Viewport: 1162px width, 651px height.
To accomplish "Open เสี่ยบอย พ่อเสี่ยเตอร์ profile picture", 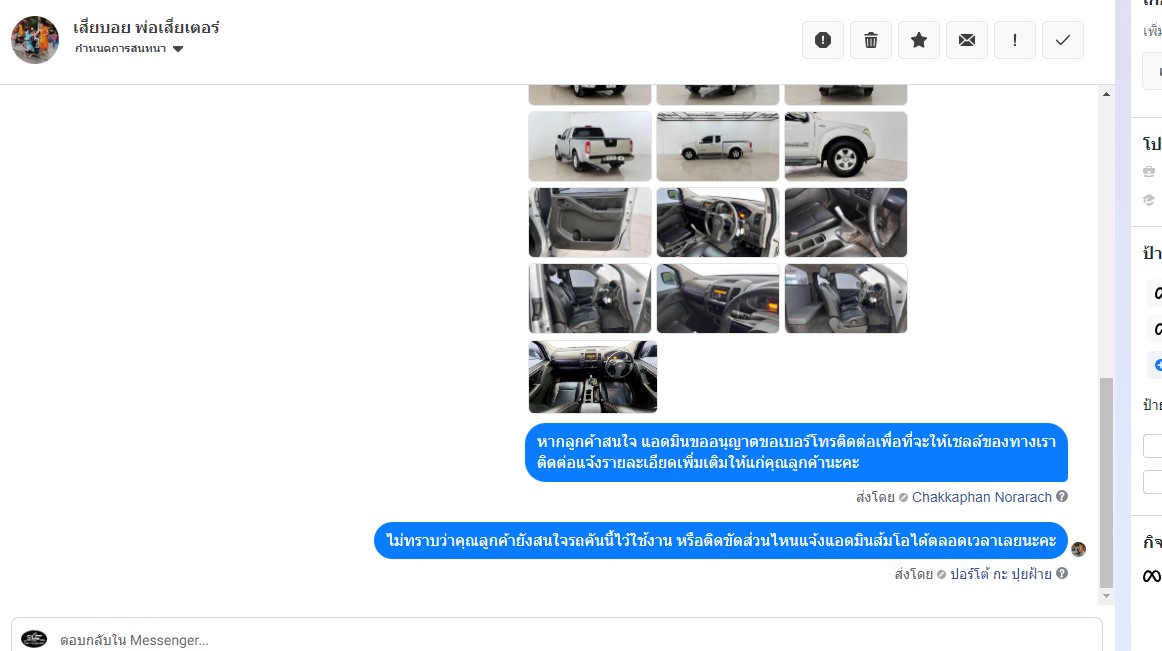I will (35, 40).
